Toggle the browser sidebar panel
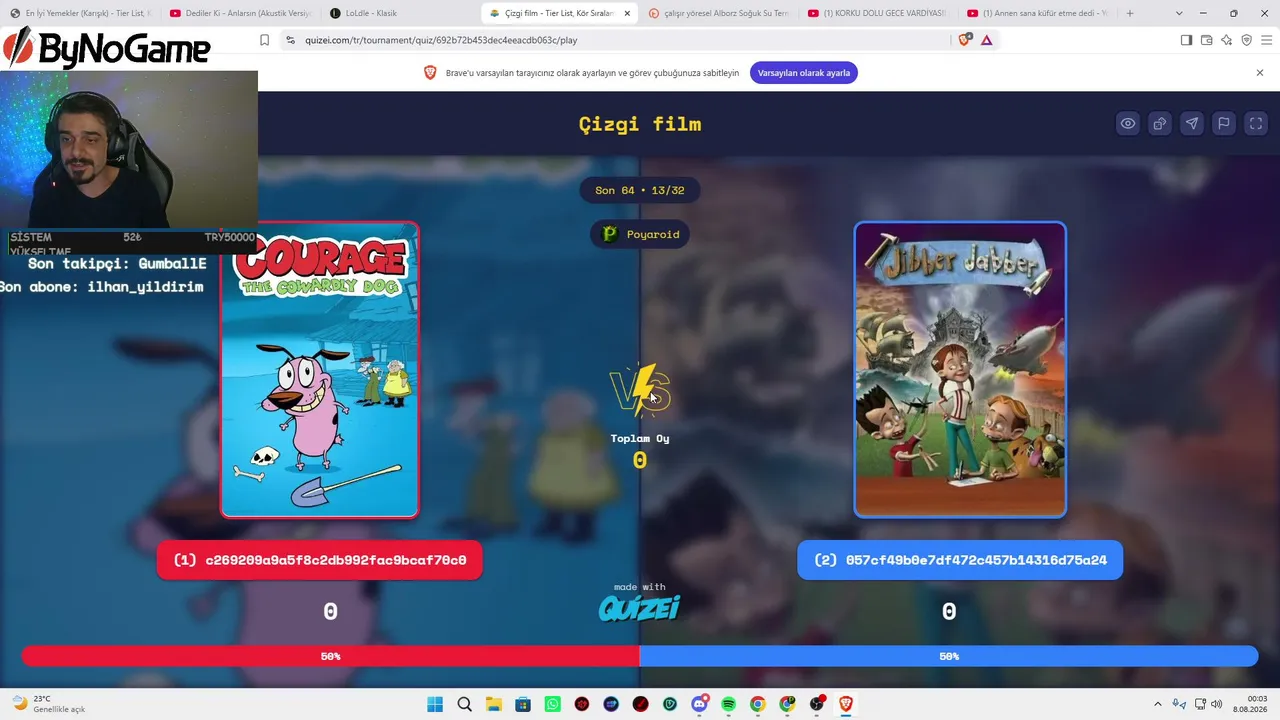Screen dimensions: 1280x720 point(1186,40)
